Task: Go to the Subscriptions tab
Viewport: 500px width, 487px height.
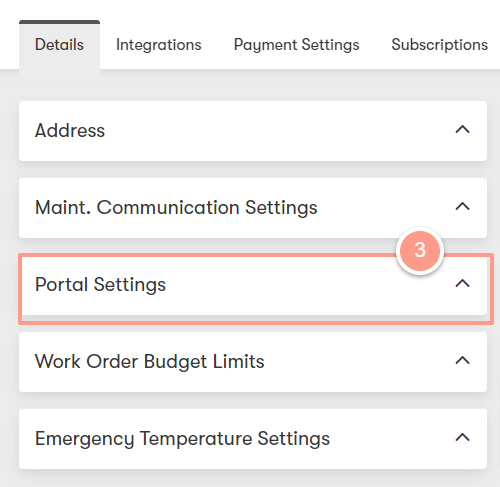Action: (440, 45)
